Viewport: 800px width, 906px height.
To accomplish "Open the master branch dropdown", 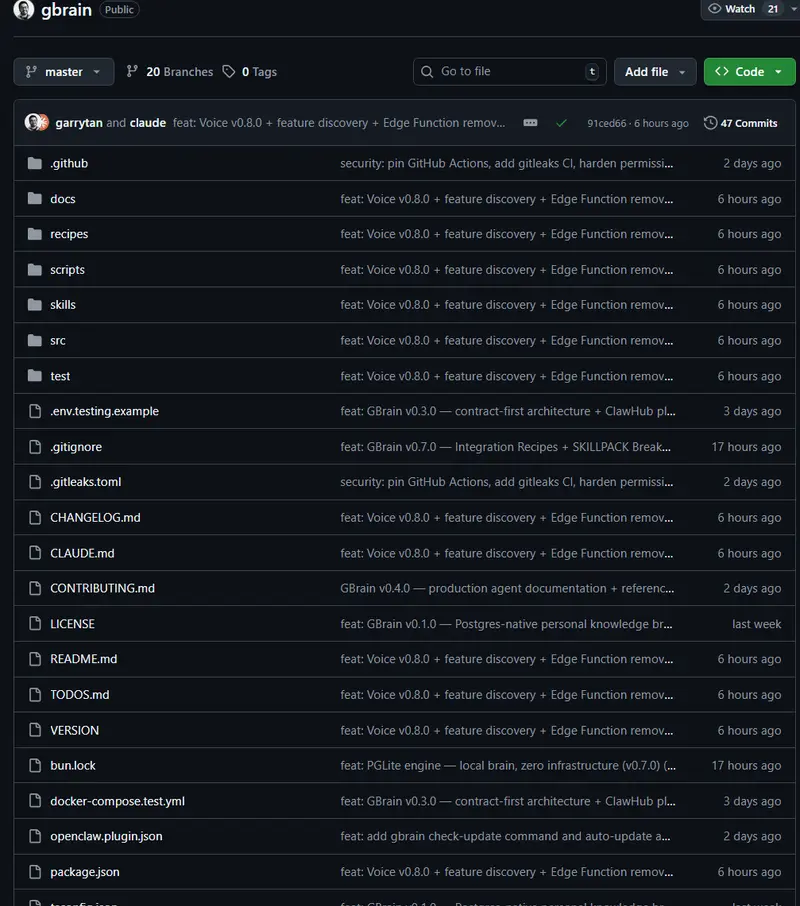I will 64,72.
